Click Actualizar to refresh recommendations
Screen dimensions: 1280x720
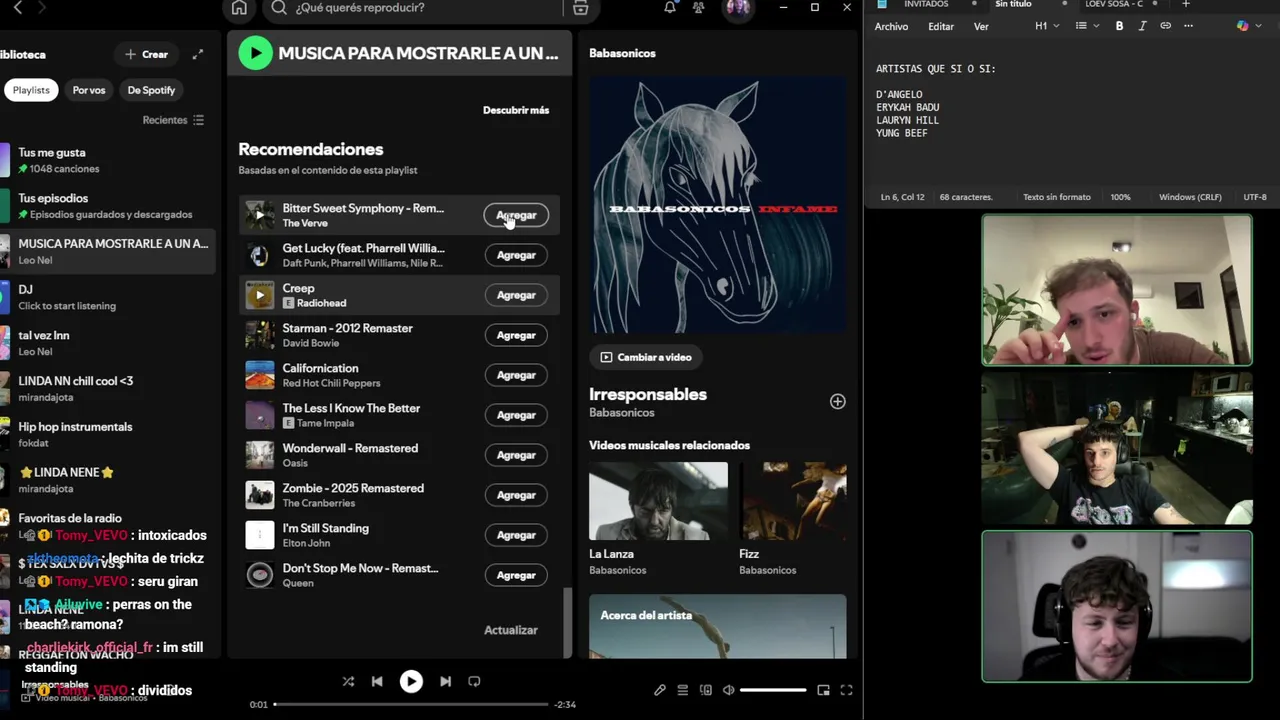coord(511,630)
